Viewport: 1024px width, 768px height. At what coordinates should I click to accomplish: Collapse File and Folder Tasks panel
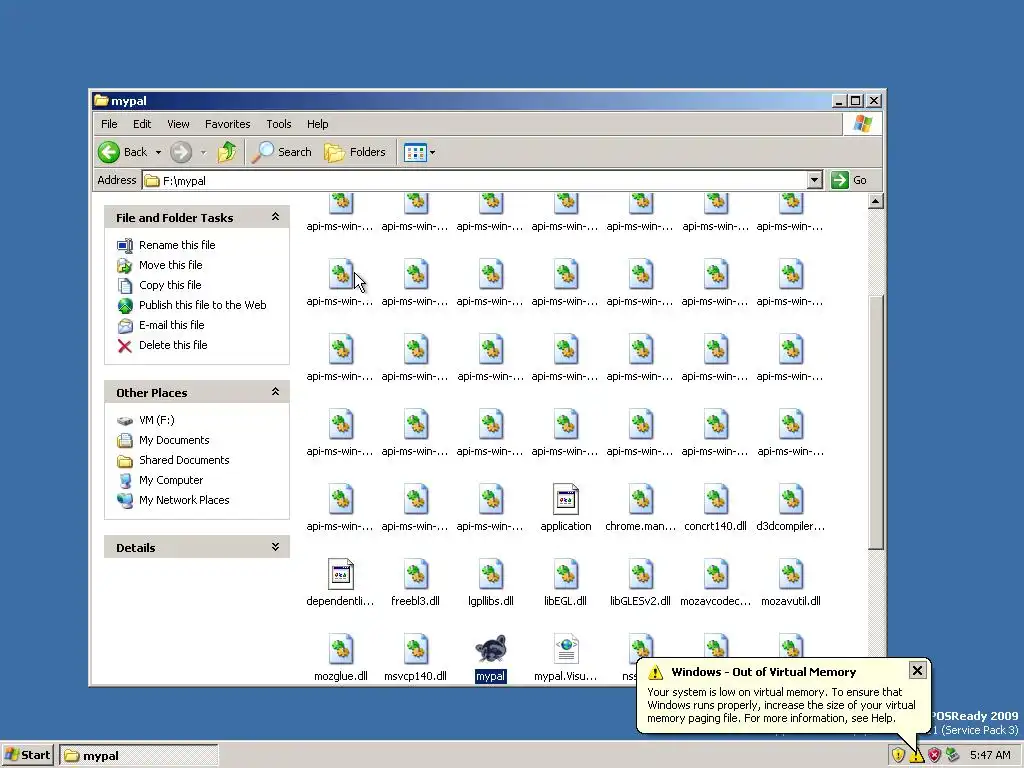(276, 217)
